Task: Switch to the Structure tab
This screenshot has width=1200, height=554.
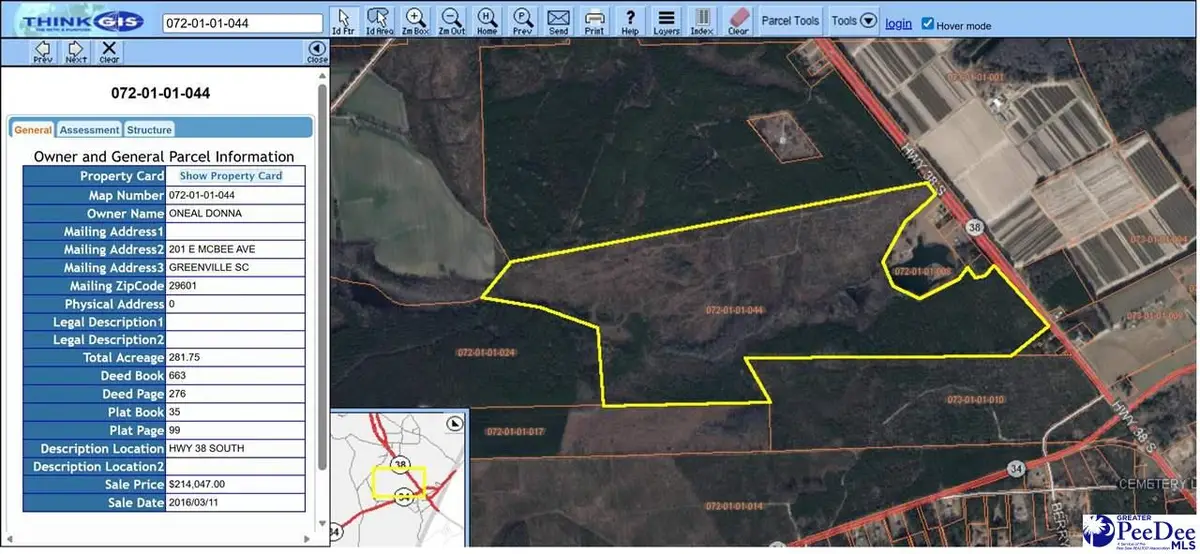Action: tap(149, 129)
